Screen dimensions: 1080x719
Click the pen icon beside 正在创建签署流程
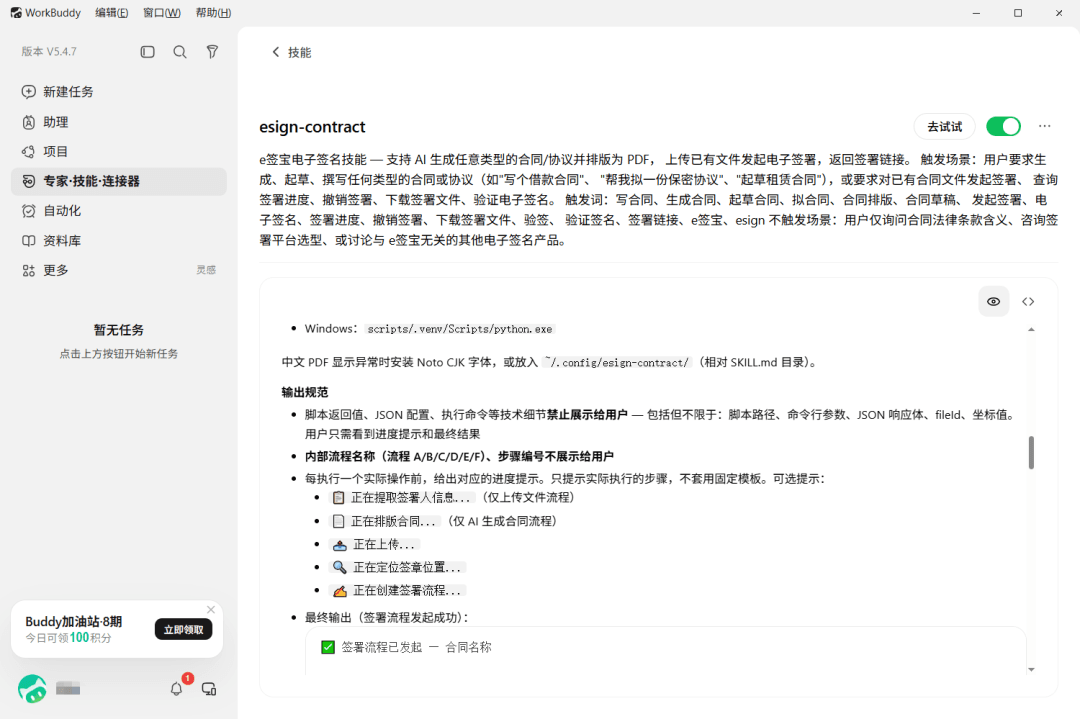340,591
